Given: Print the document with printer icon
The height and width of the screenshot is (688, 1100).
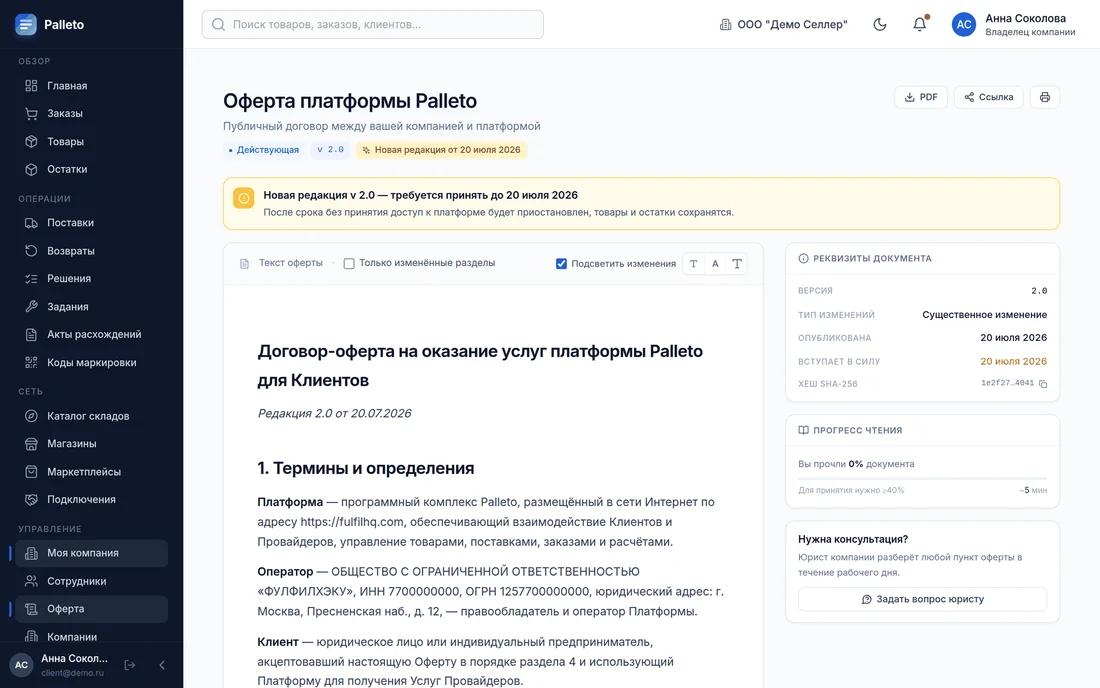Looking at the screenshot, I should tap(1045, 97).
